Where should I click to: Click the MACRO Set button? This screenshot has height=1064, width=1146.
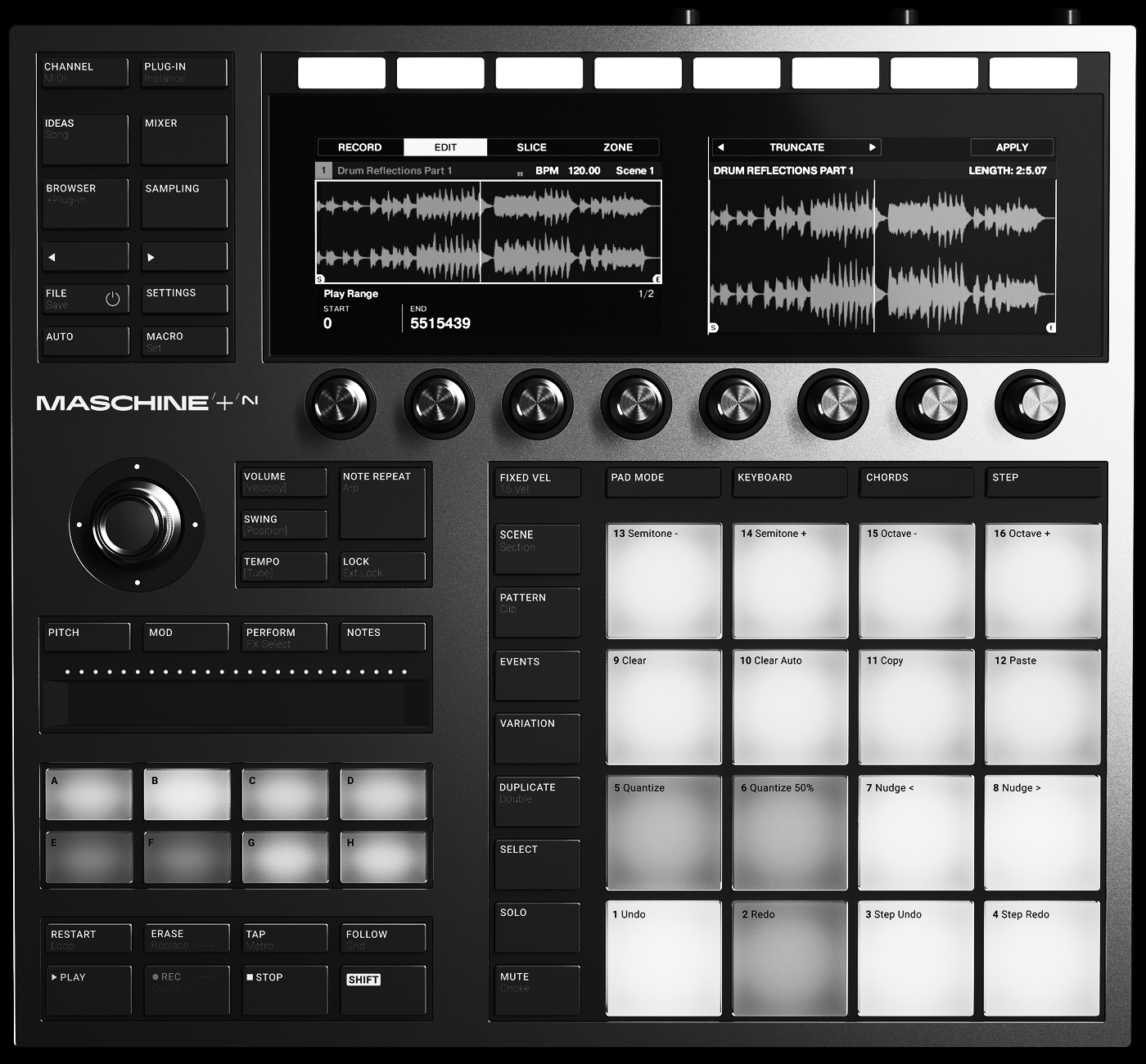(185, 341)
